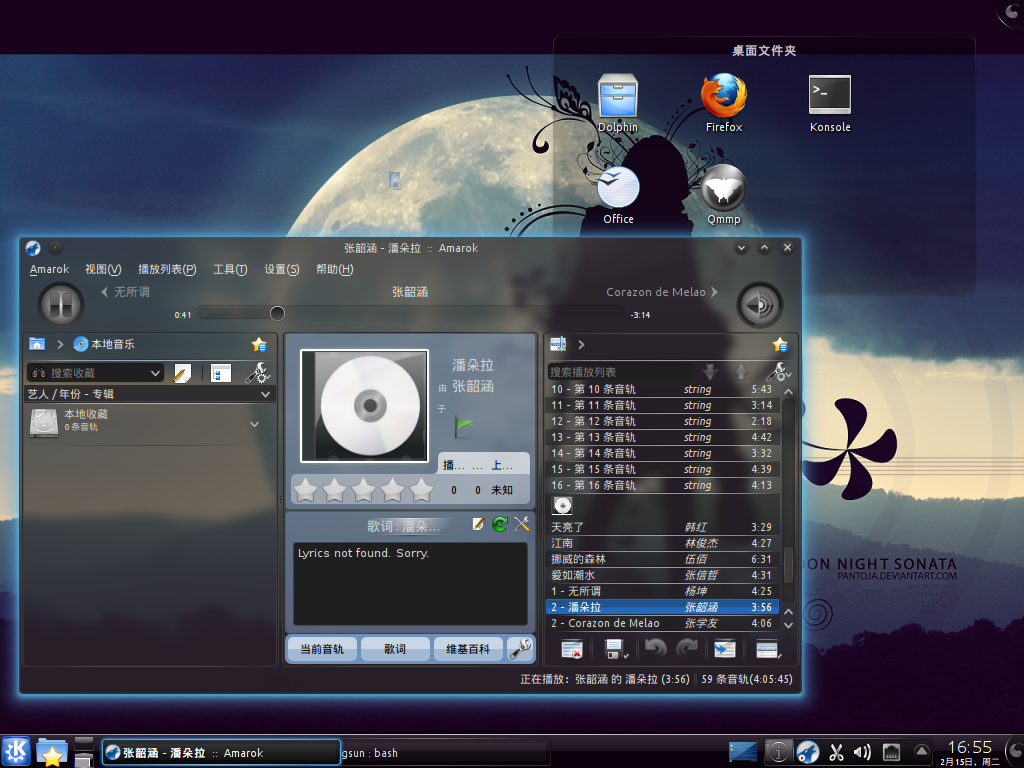Open playlist bookmarks star icon

click(x=780, y=344)
